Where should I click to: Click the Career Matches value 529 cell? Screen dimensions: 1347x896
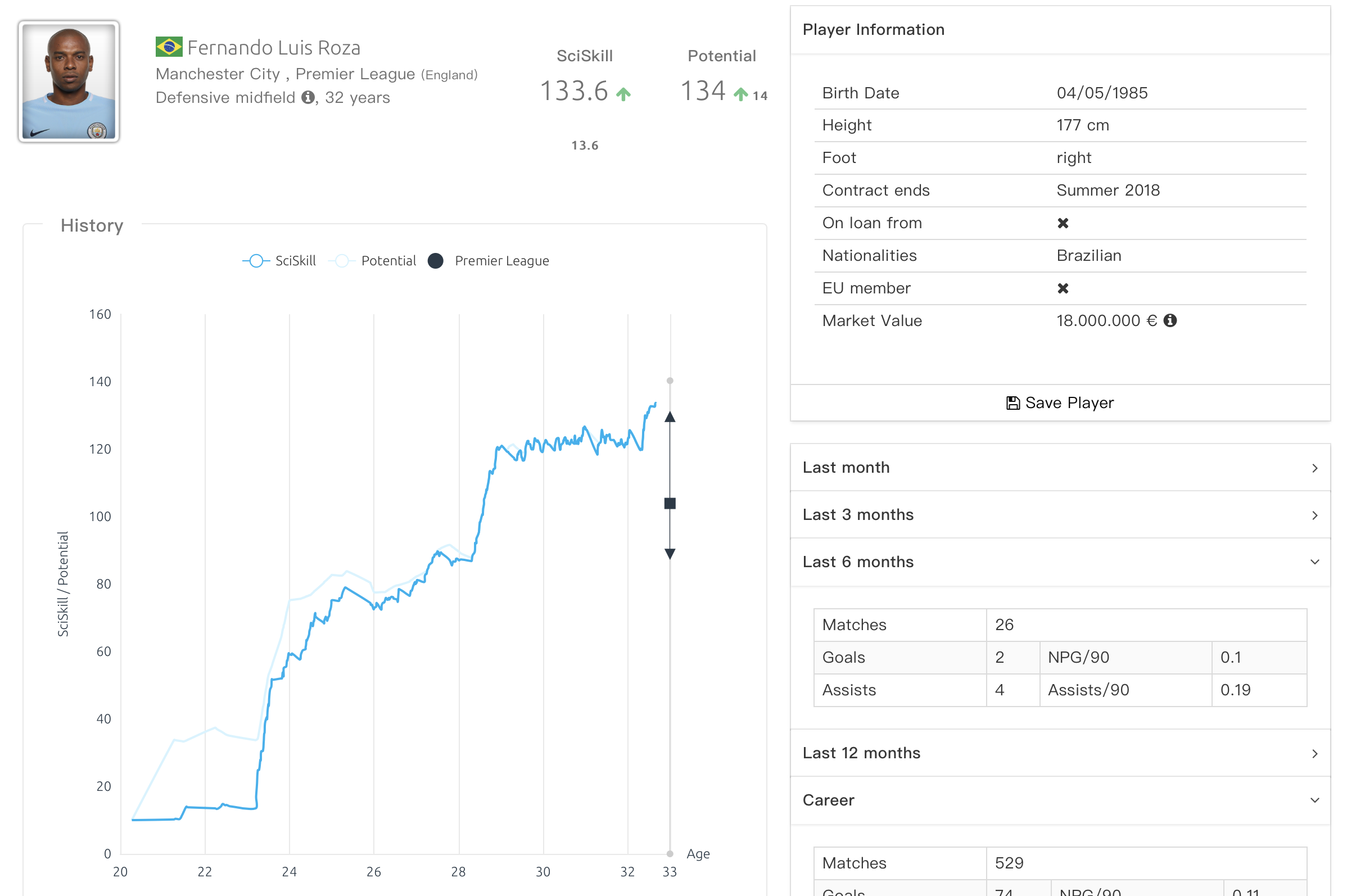[1146, 863]
